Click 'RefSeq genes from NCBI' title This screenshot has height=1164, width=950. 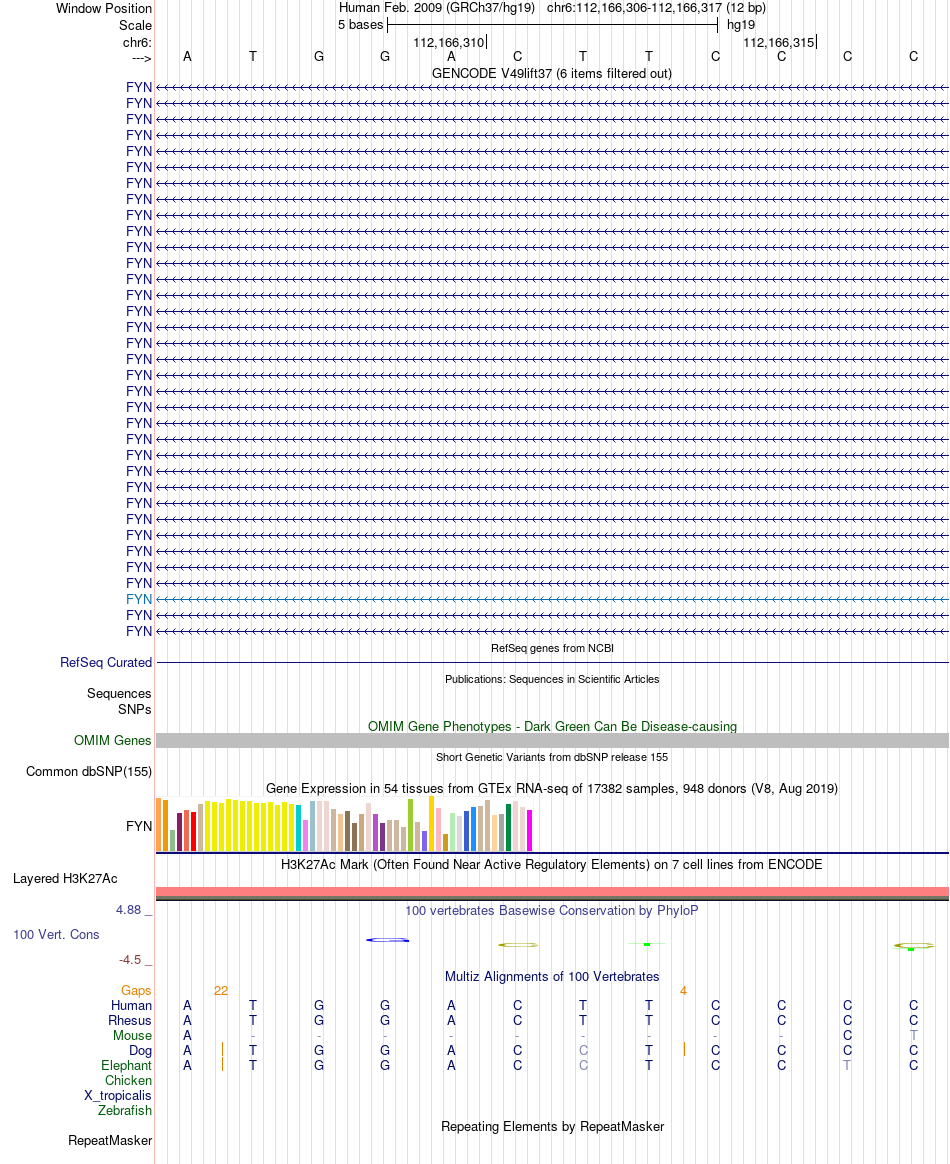[x=552, y=648]
